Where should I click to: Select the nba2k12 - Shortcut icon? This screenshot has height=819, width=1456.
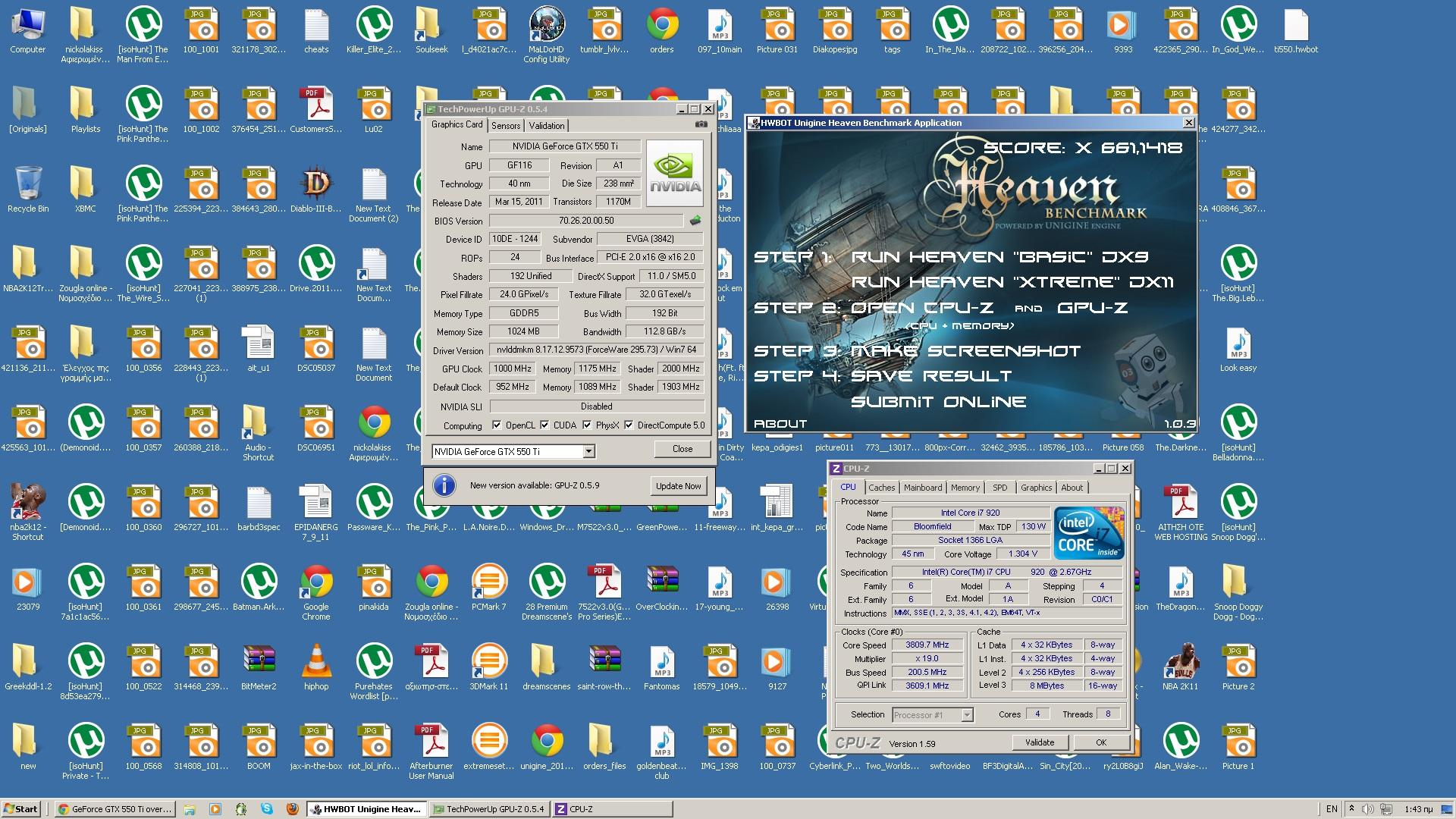28,513
